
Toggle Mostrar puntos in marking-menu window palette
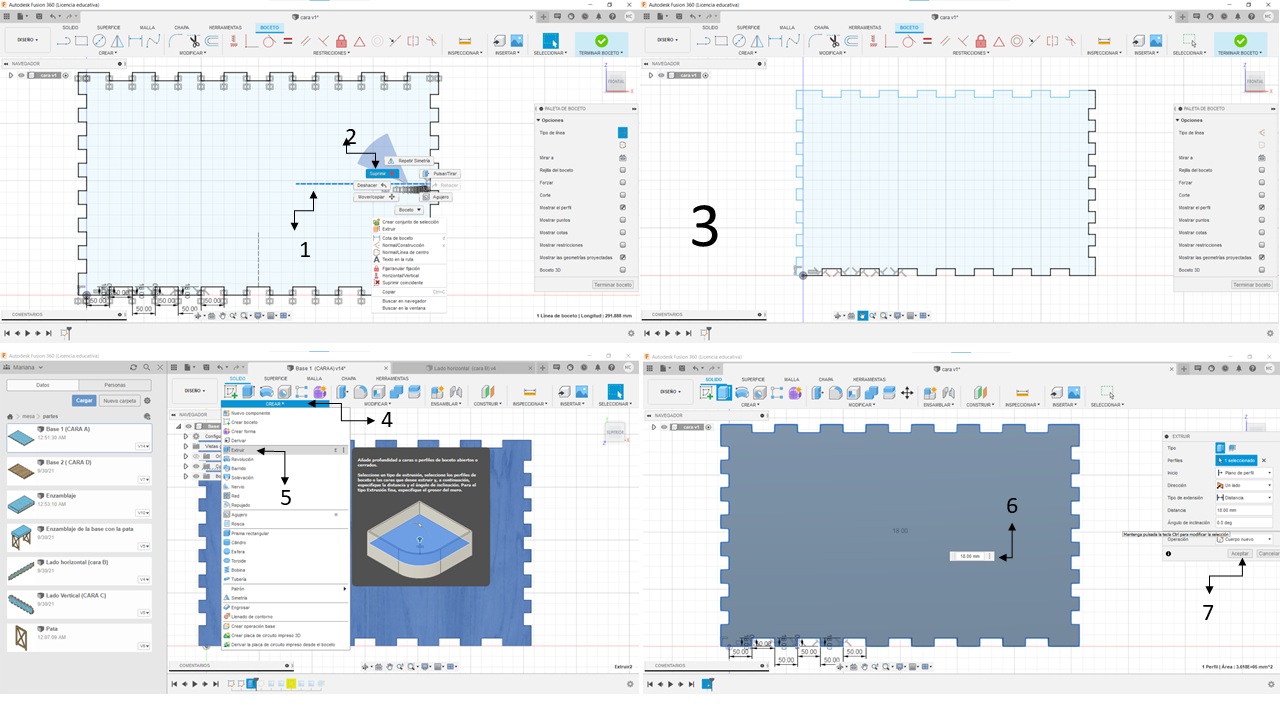pyautogui.click(x=622, y=220)
